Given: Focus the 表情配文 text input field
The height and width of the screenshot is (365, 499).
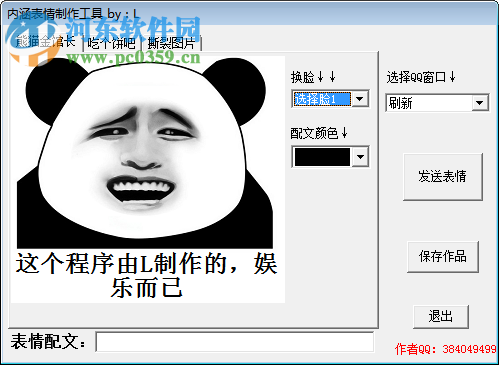Looking at the screenshot, I should click(235, 342).
